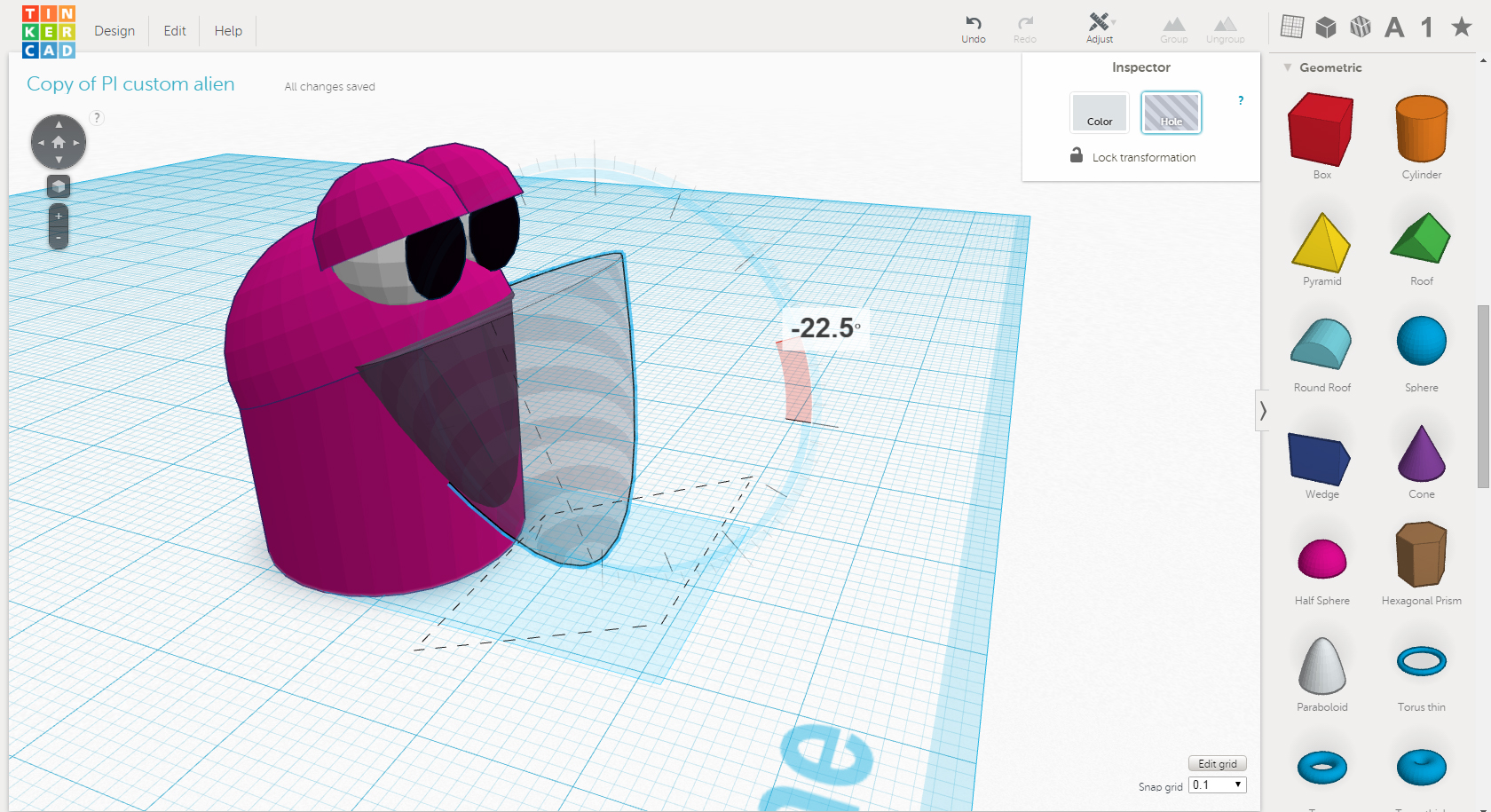Screen dimensions: 1491x812
Task: Rotate view down with navigation arrow
Action: pos(59,160)
